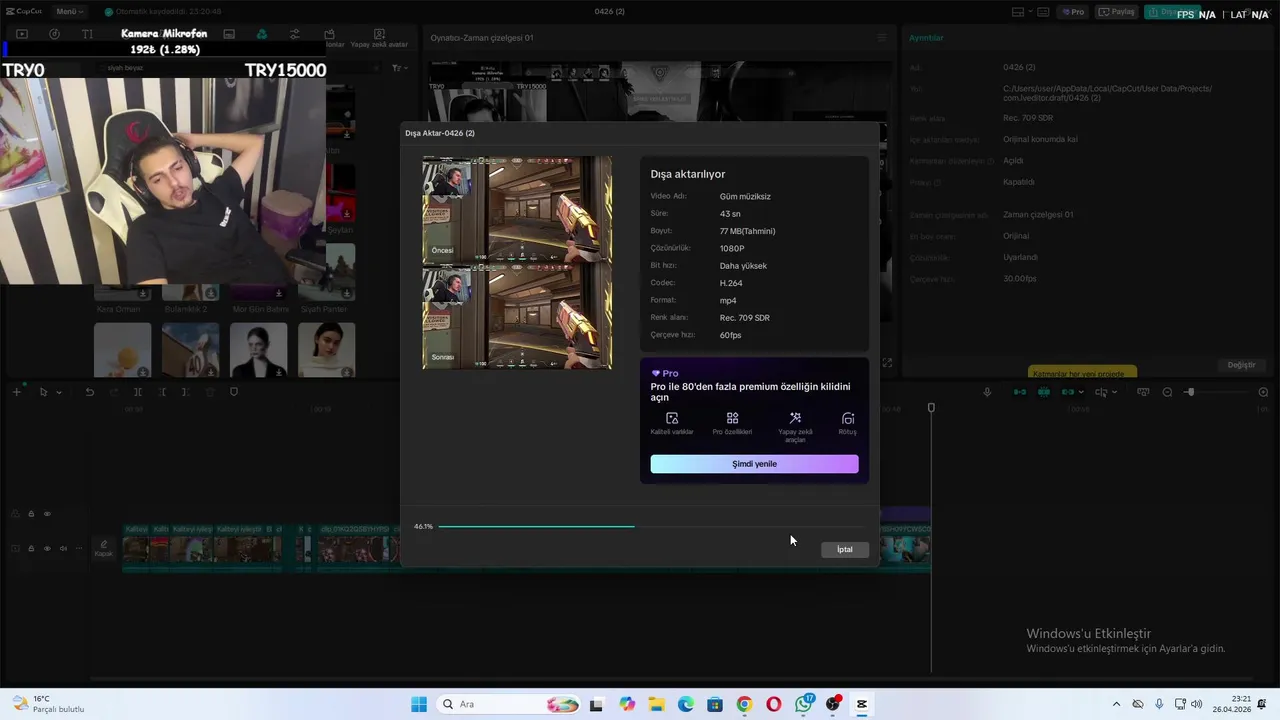
Task: Open the captions tab icon
Action: pos(229,34)
